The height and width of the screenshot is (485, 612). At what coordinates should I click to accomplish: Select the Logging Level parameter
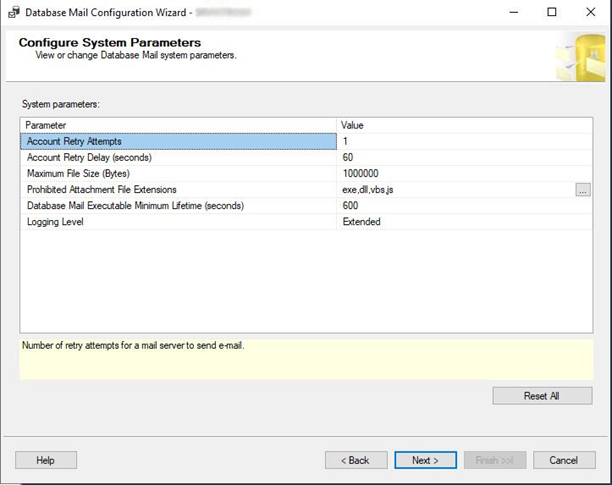click(178, 222)
